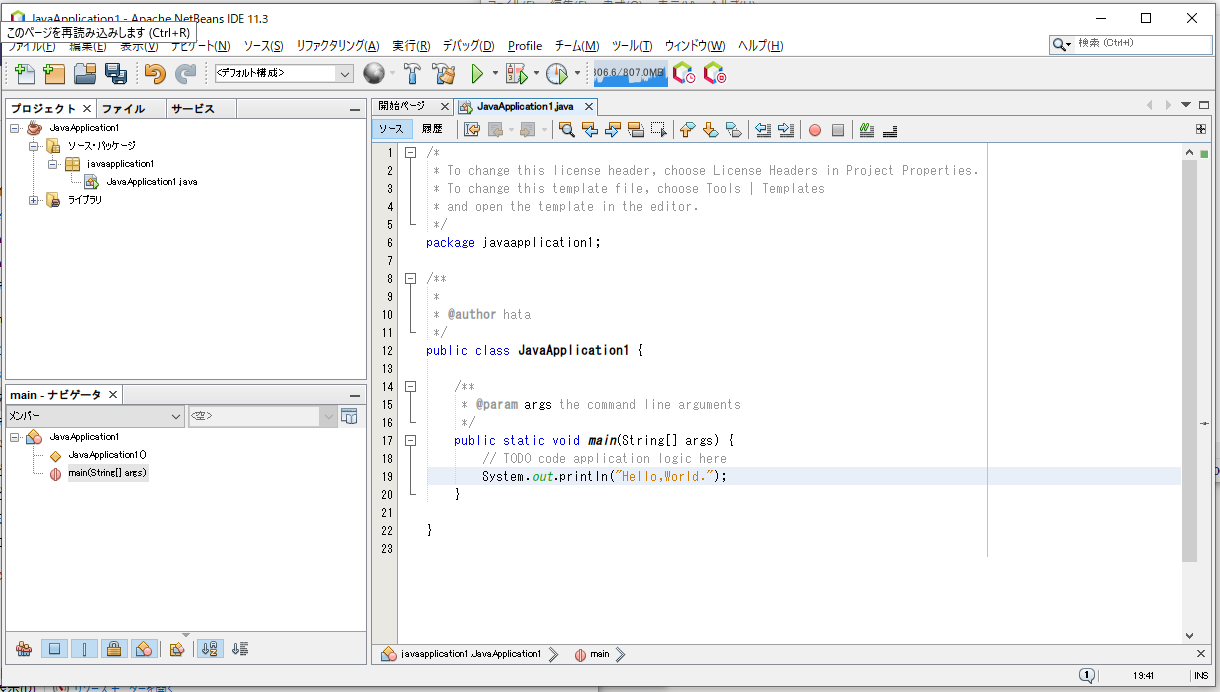The image size is (1220, 692).
Task: Expand the Libraries node in project tree
Action: pyautogui.click(x=34, y=200)
